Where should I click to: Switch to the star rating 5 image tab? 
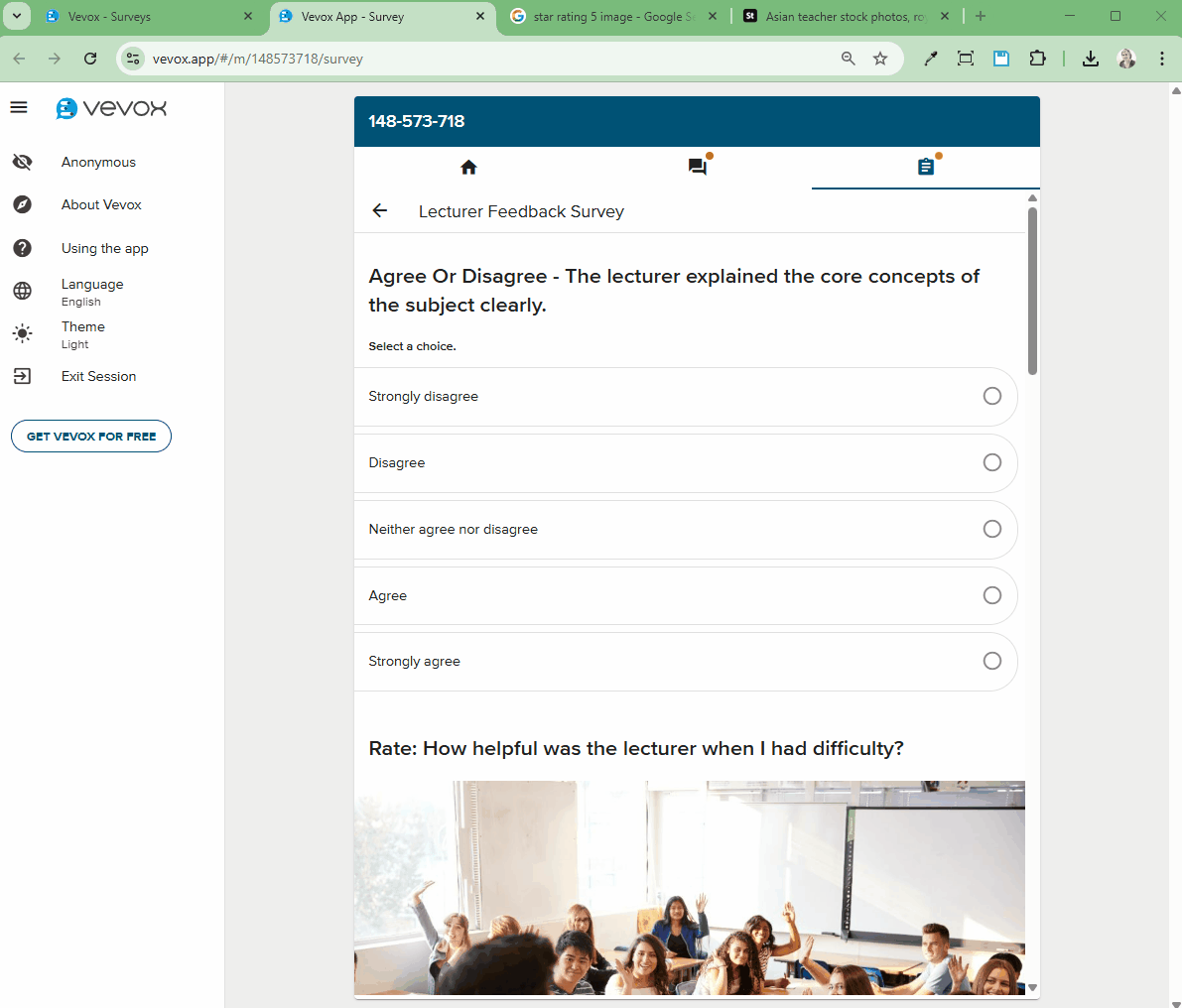point(610,16)
